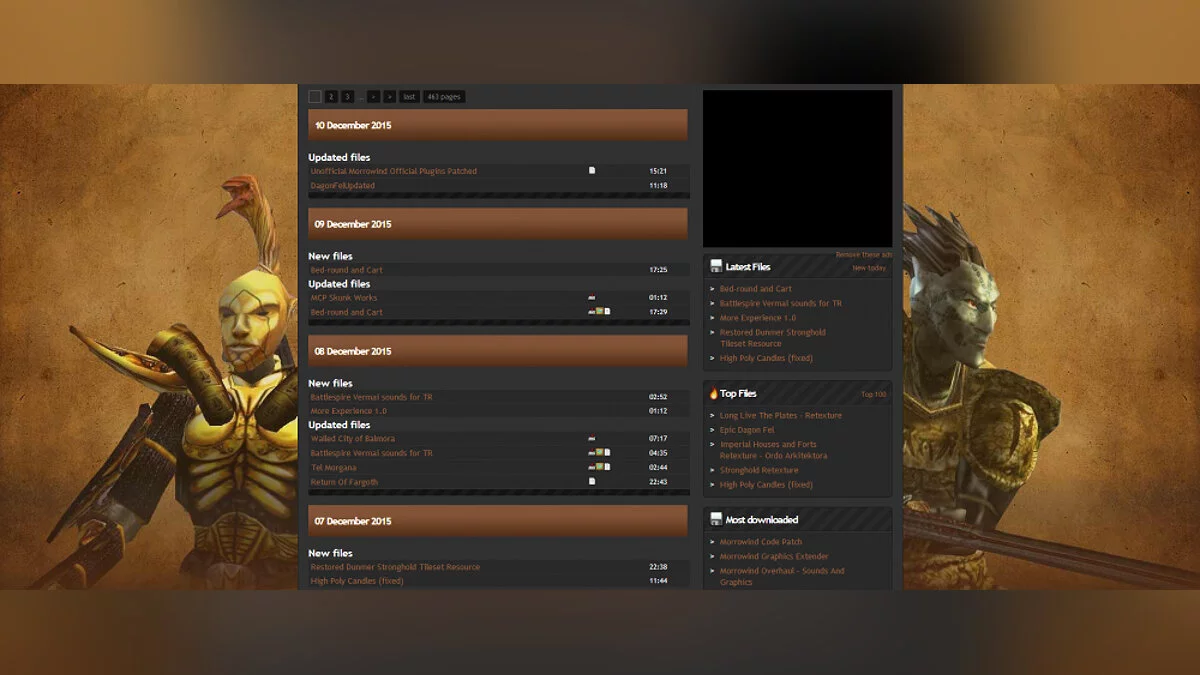Click document icon in Unofficial Morrowind Official Plugins row
Viewport: 1200px width, 675px height.
click(x=592, y=170)
